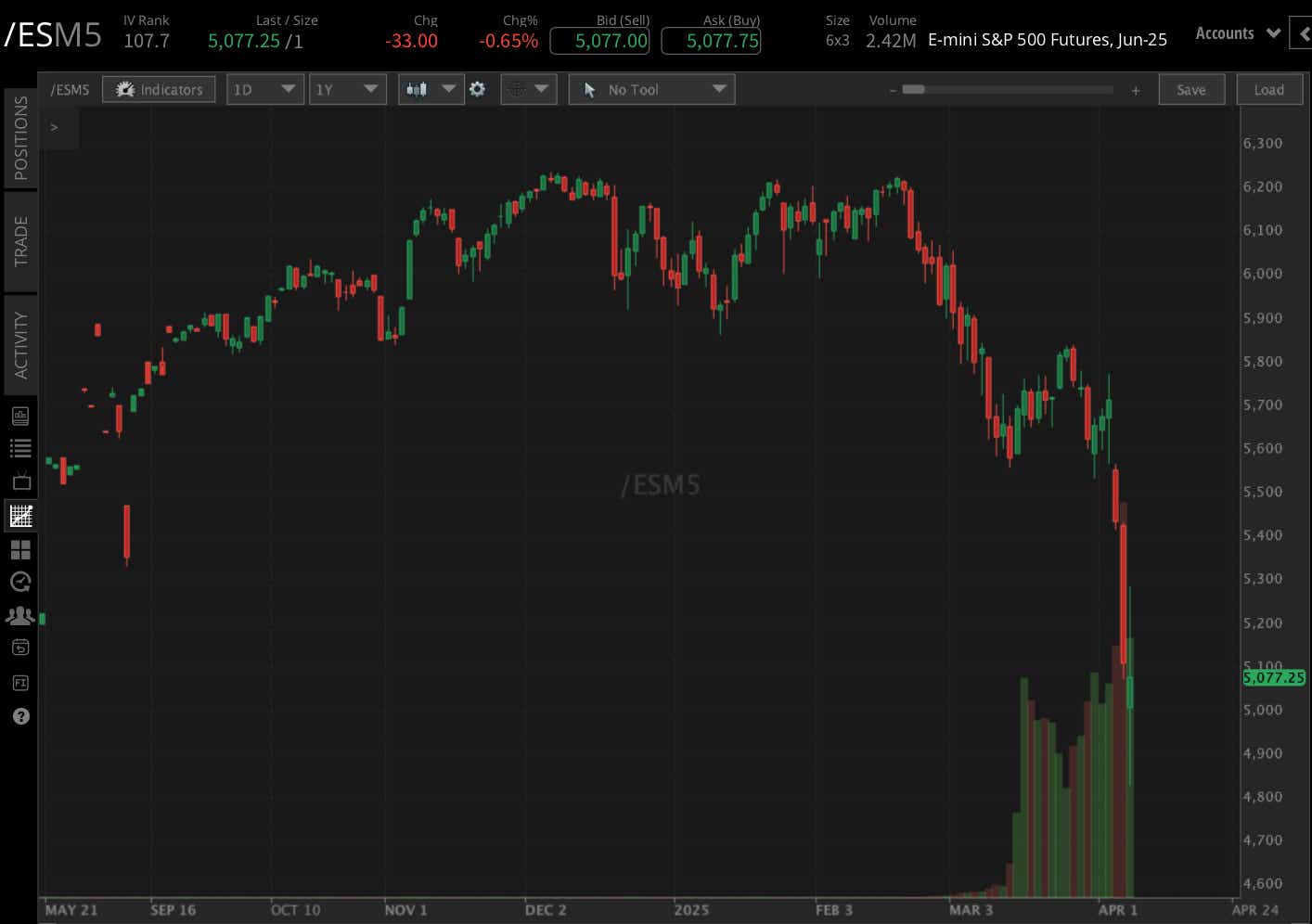The height and width of the screenshot is (924, 1312).
Task: Open the follow traders panel
Action: click(20, 615)
